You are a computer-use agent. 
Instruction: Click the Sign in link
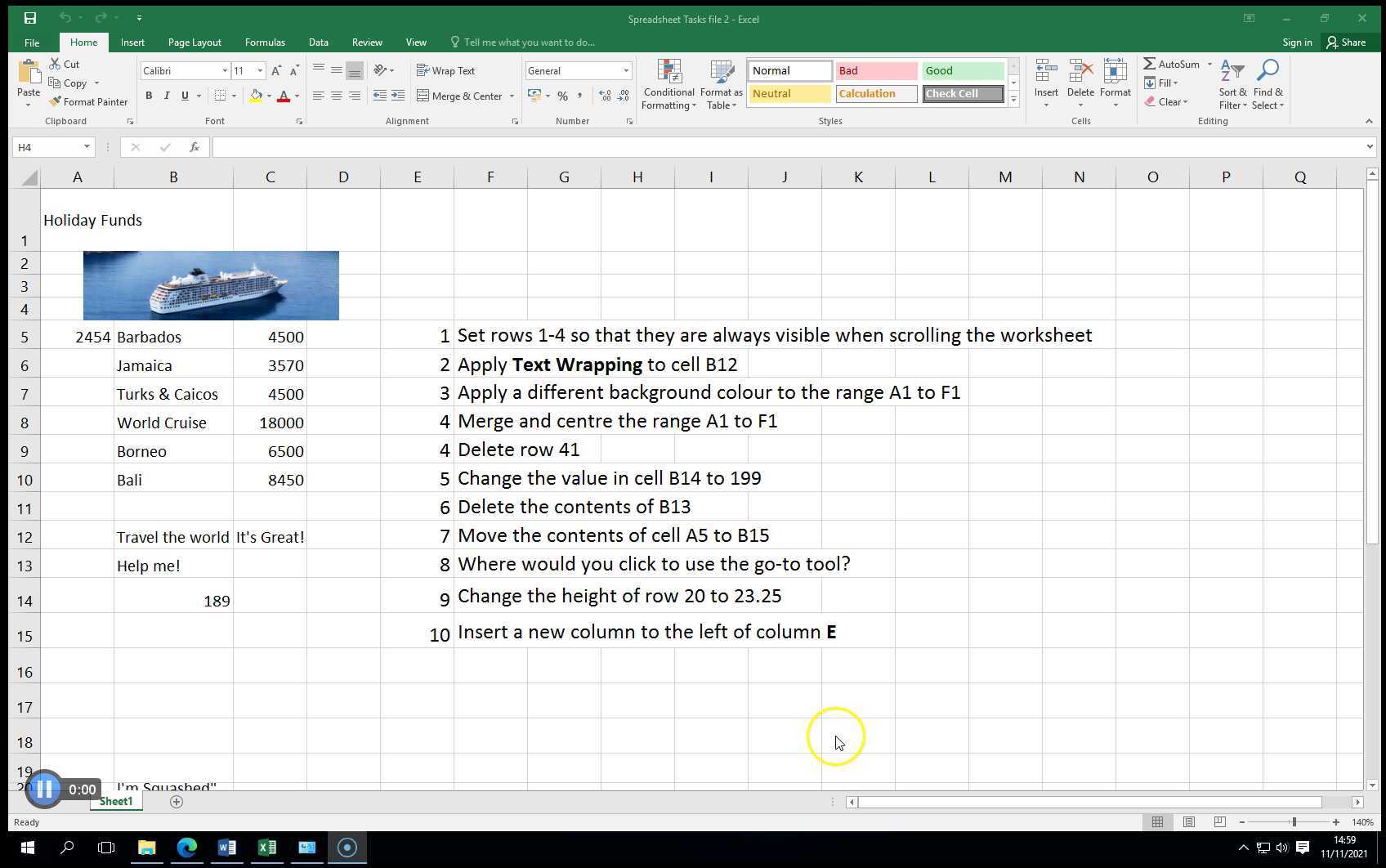coord(1297,42)
